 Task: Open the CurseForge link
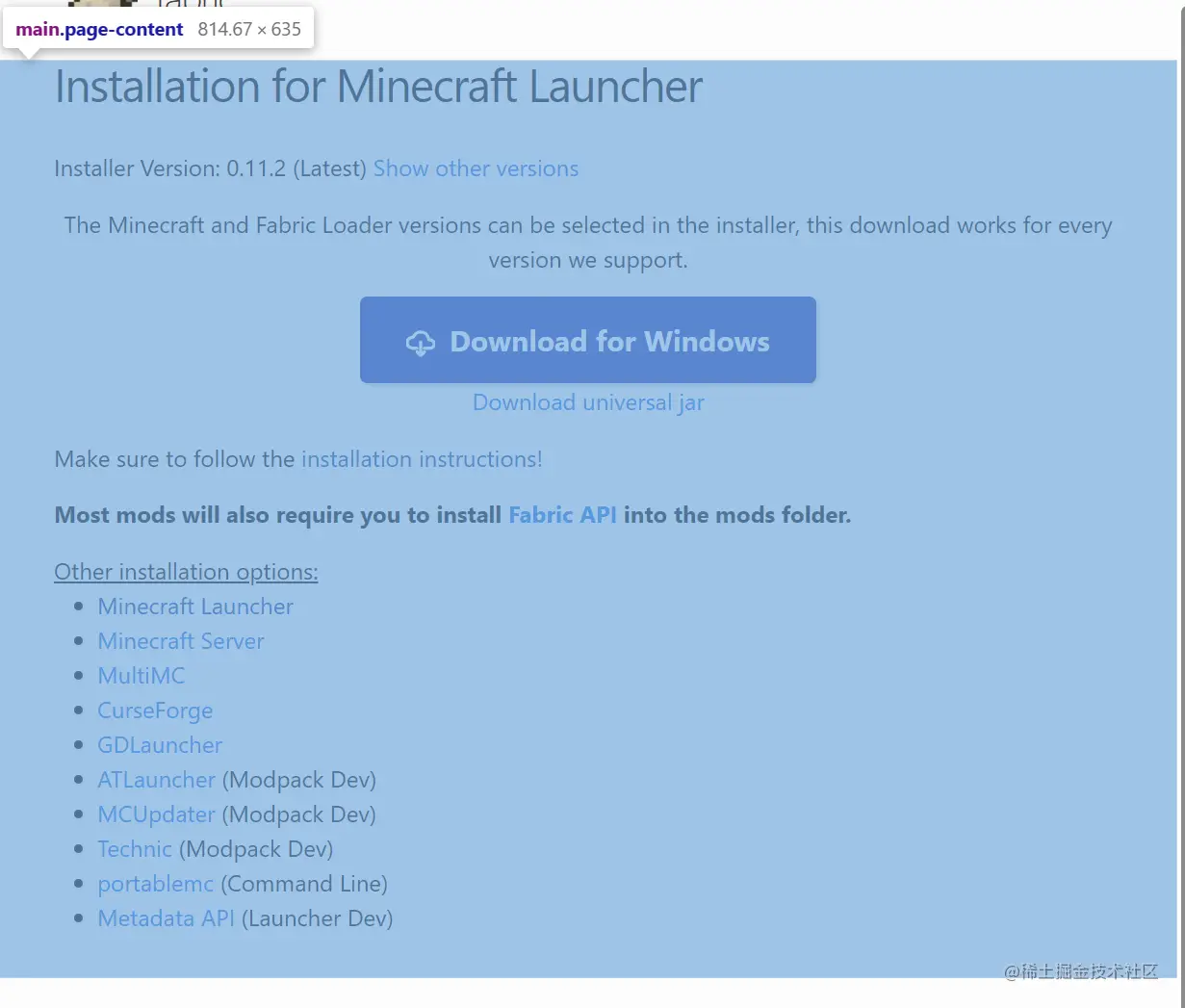tap(155, 711)
